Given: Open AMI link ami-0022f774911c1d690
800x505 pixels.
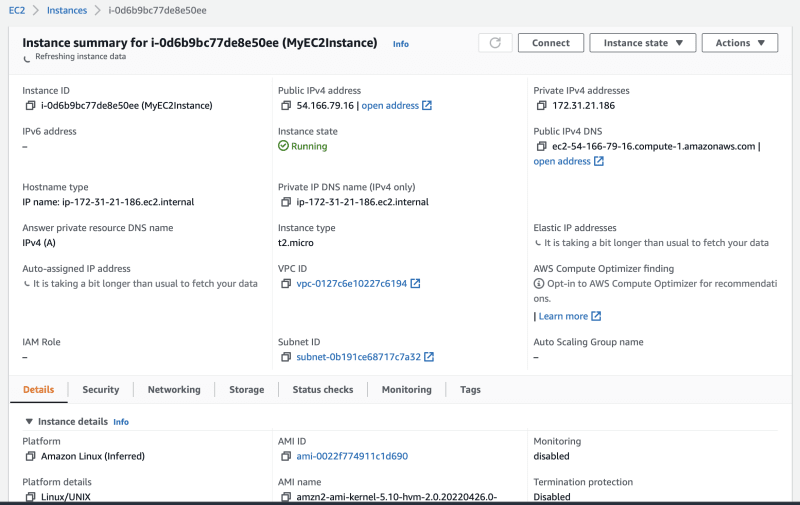Looking at the screenshot, I should (352, 456).
